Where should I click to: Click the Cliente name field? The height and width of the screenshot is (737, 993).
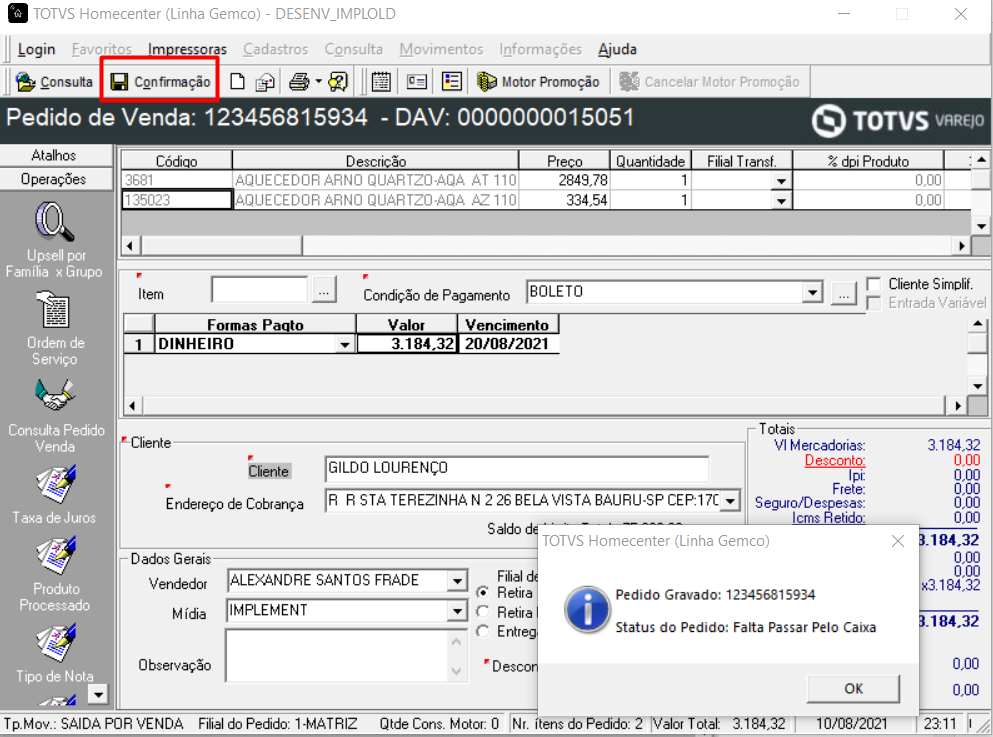(x=516, y=469)
